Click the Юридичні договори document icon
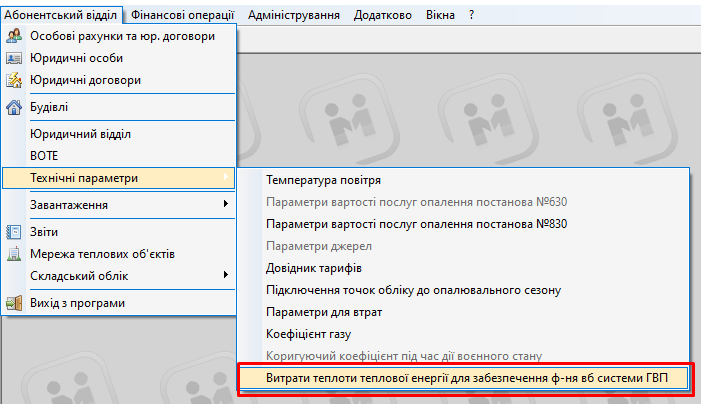701x404 pixels. (x=14, y=80)
